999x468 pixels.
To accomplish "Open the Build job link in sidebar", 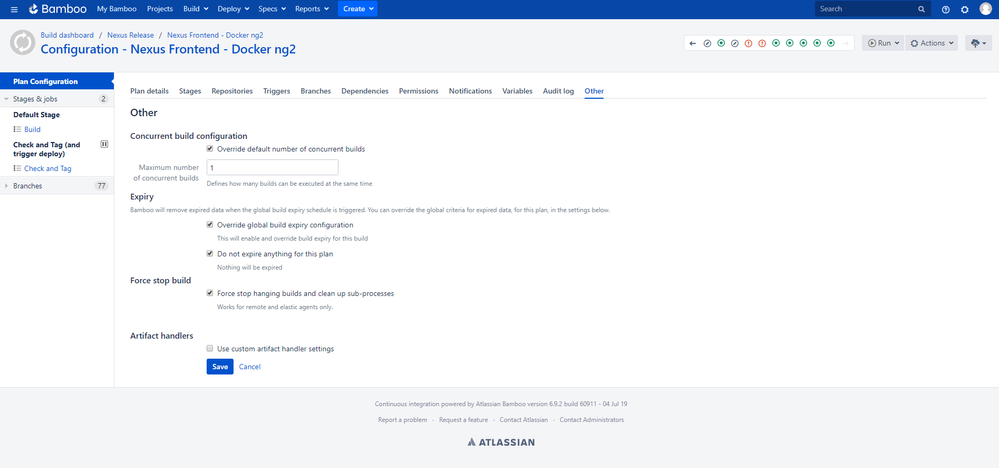I will 32,129.
